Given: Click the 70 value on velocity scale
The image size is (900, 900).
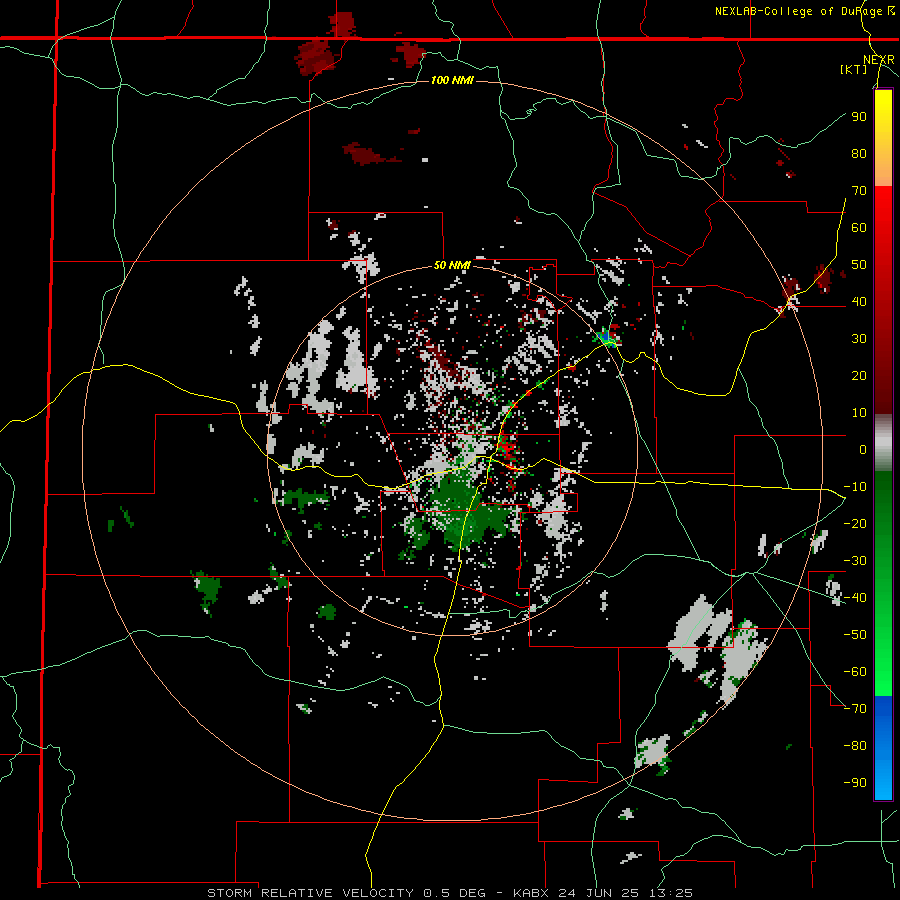Looking at the screenshot, I should 859,191.
